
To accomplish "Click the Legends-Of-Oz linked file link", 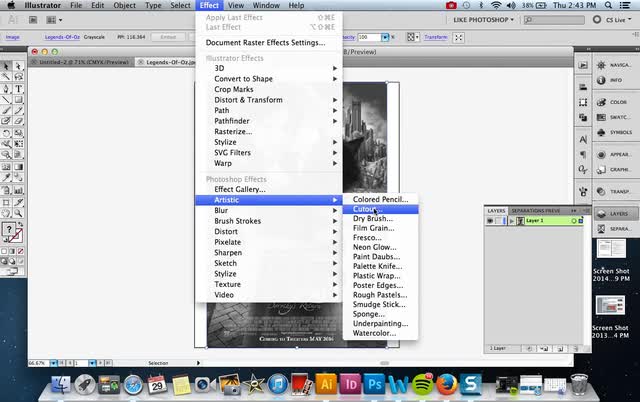I will (62, 37).
